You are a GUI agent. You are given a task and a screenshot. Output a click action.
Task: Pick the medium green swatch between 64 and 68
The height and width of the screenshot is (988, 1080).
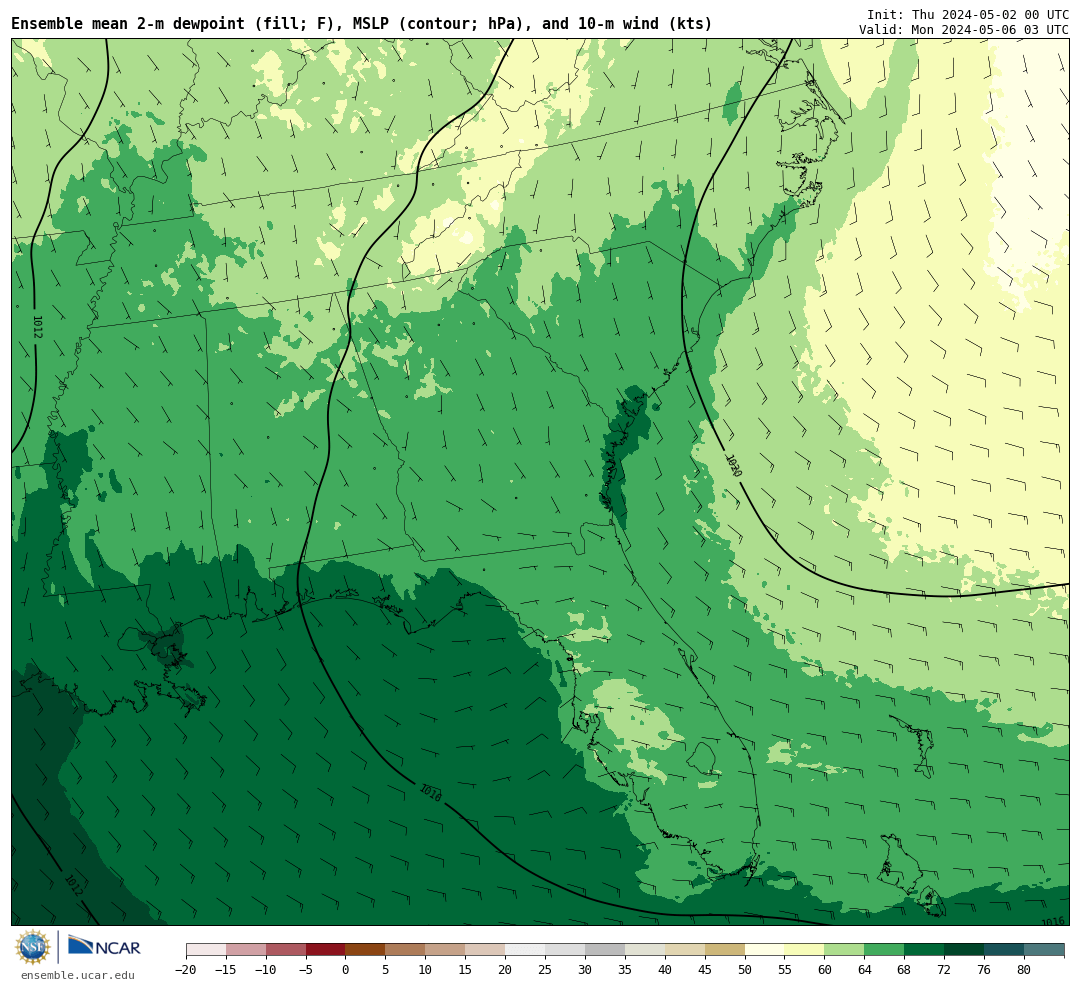(885, 950)
